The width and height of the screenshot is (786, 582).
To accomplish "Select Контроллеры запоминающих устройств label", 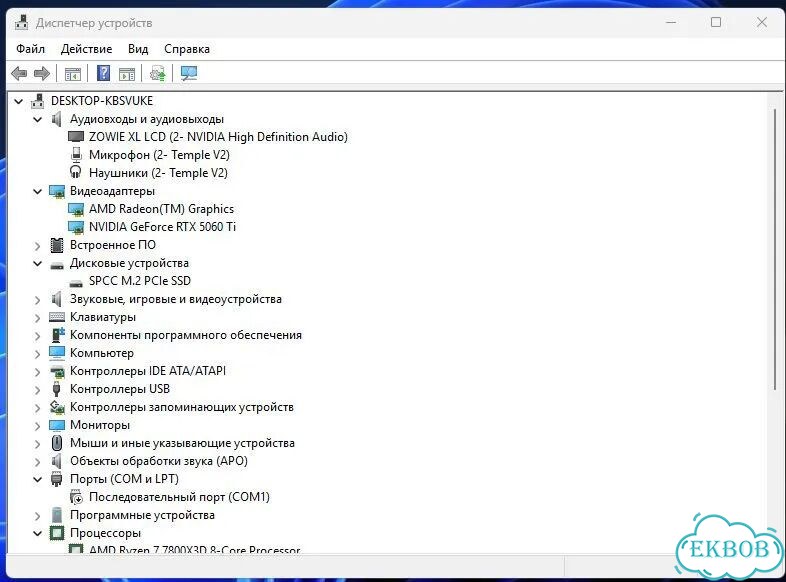I will (182, 407).
